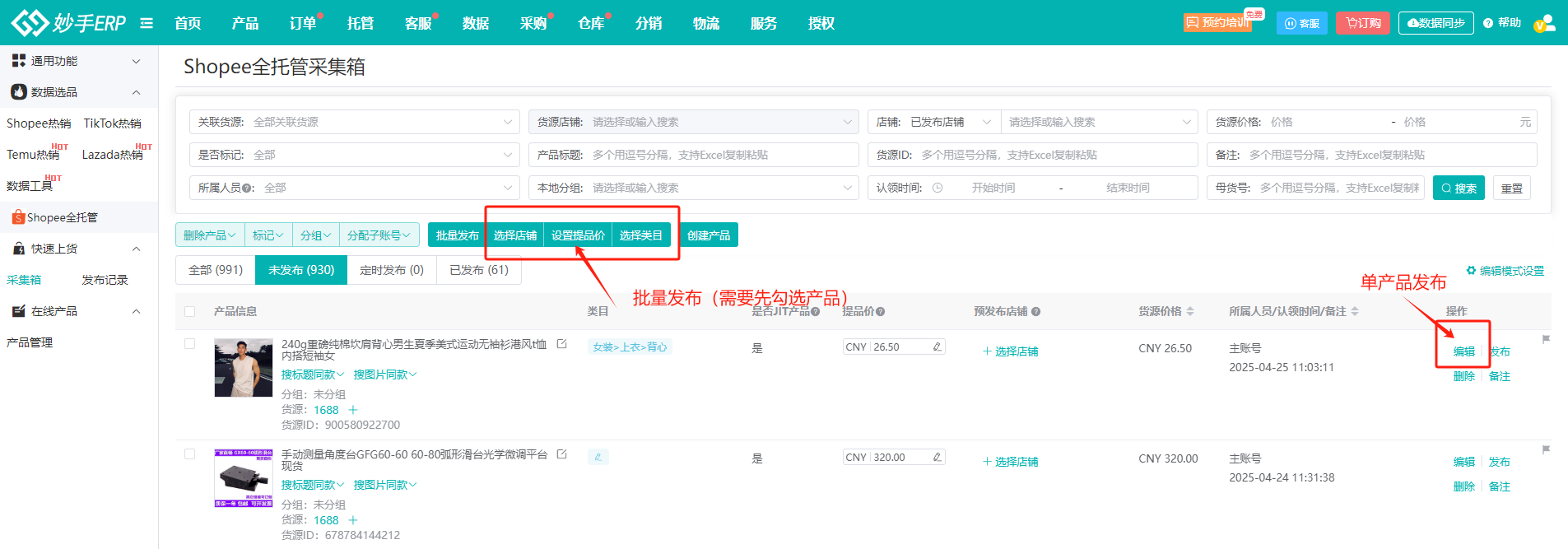Open the 关联货源 dropdown
Screen dimensions: 1568x549
coord(355,122)
